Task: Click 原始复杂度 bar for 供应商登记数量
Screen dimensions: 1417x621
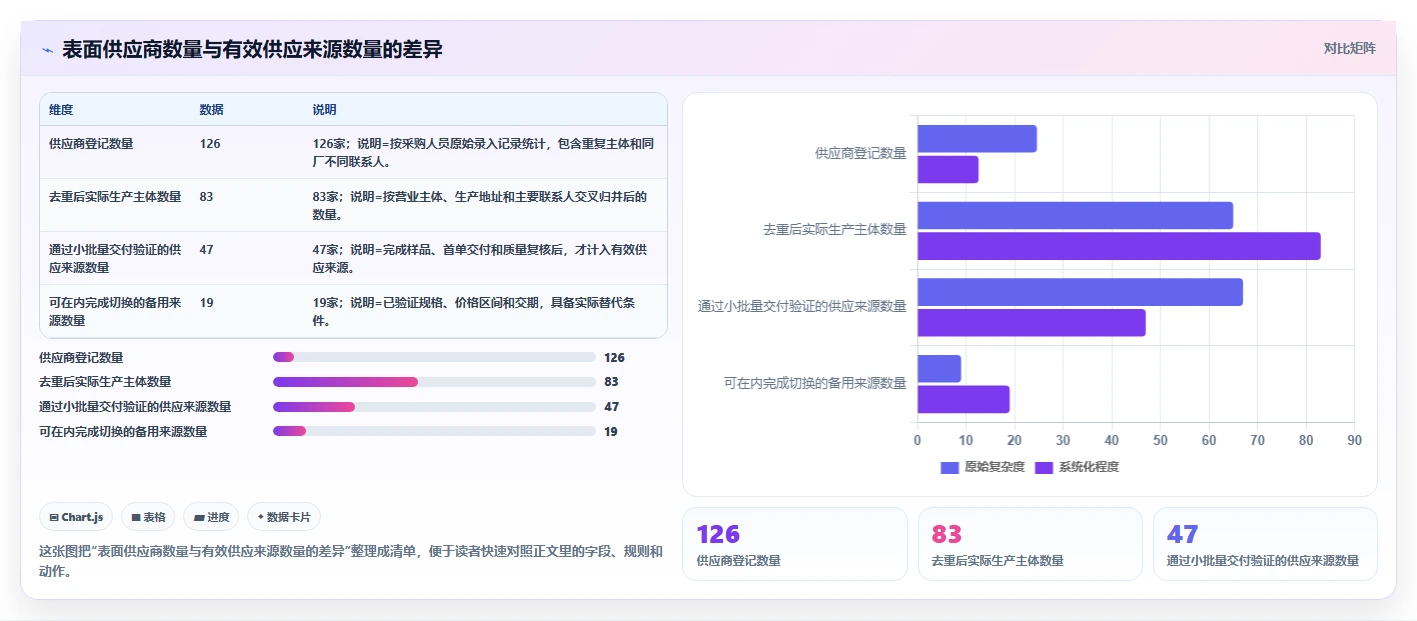Action: [977, 139]
